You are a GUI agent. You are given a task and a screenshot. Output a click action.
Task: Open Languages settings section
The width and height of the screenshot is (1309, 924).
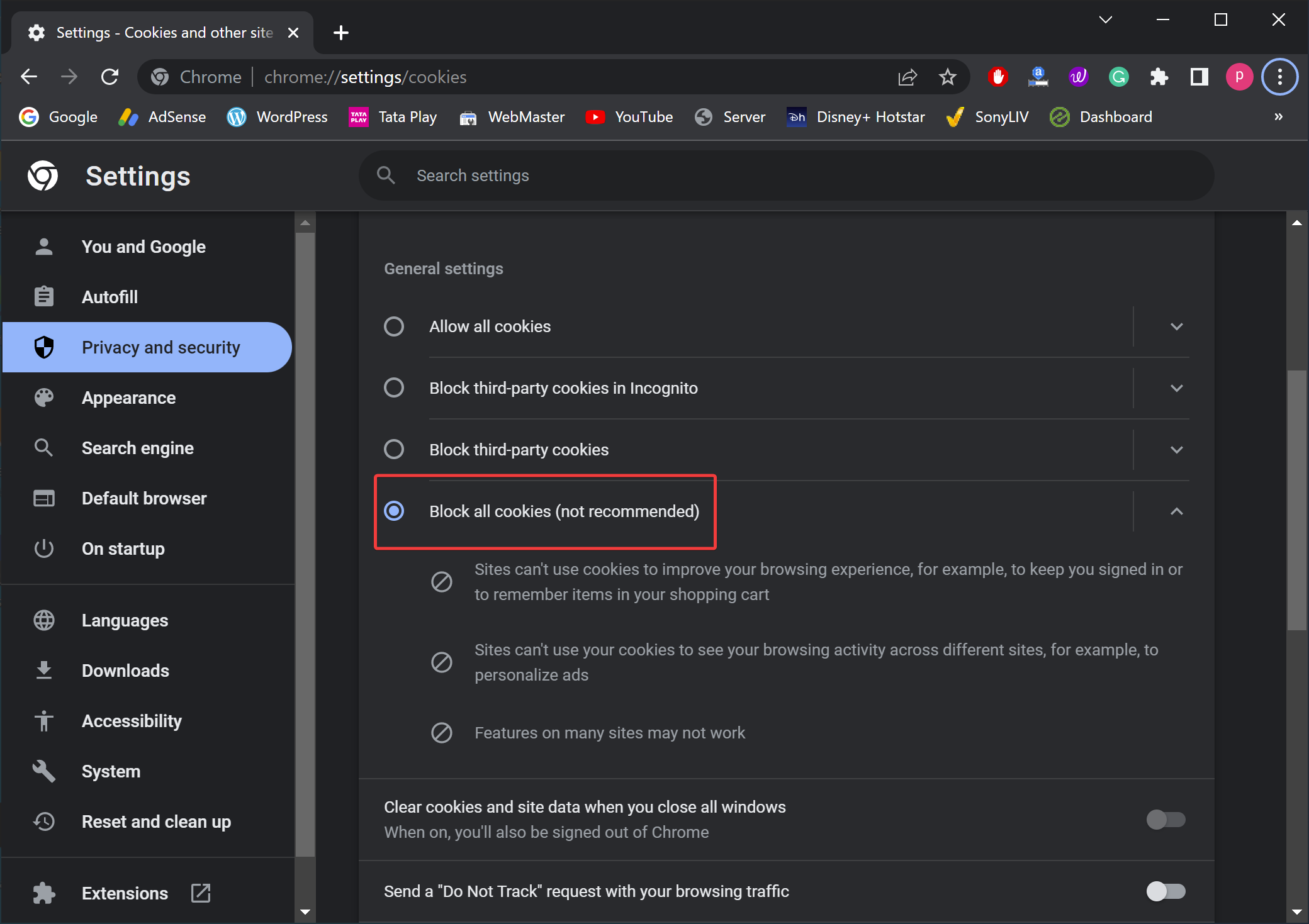147,620
